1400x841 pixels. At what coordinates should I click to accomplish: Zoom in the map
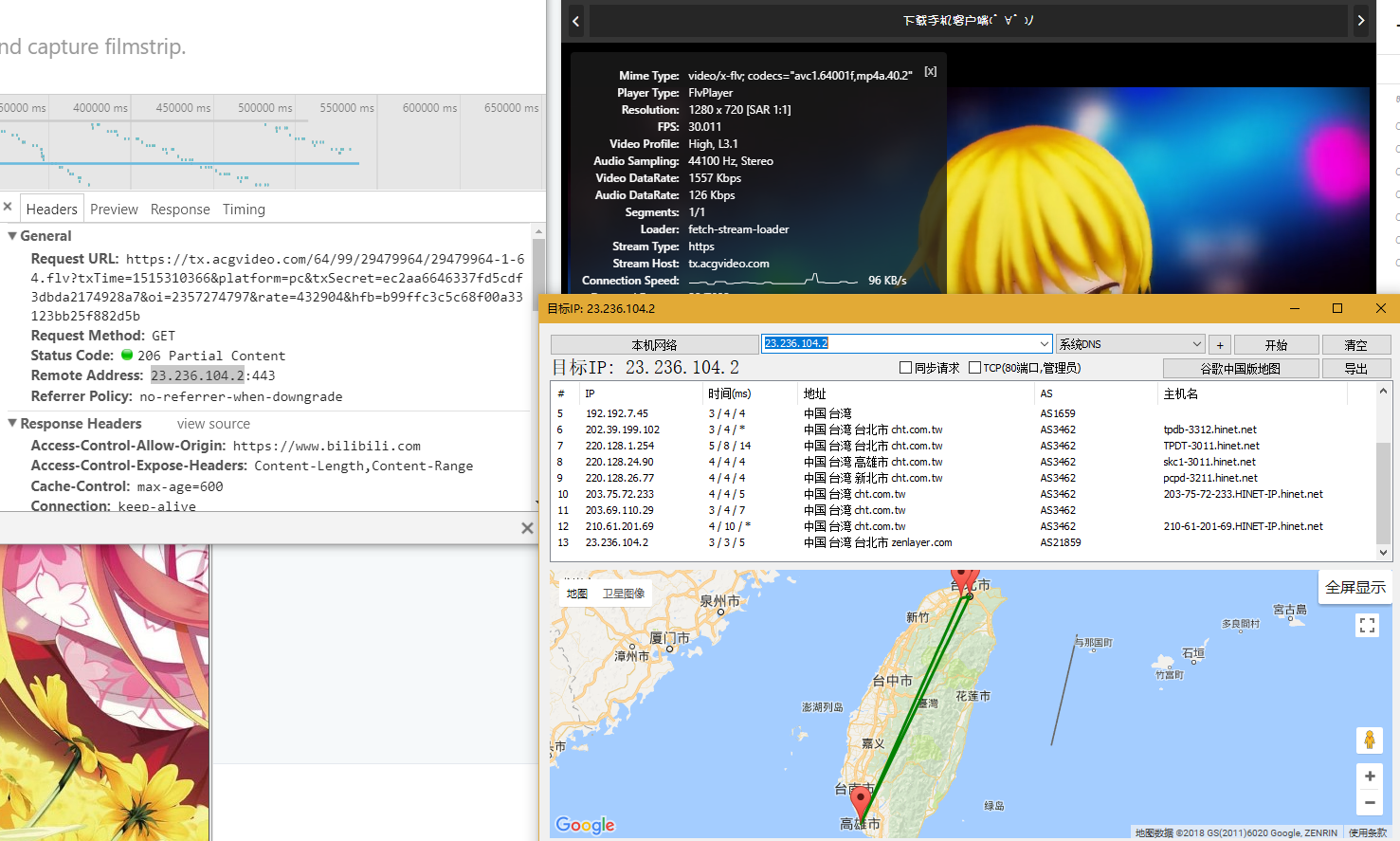[x=1370, y=776]
